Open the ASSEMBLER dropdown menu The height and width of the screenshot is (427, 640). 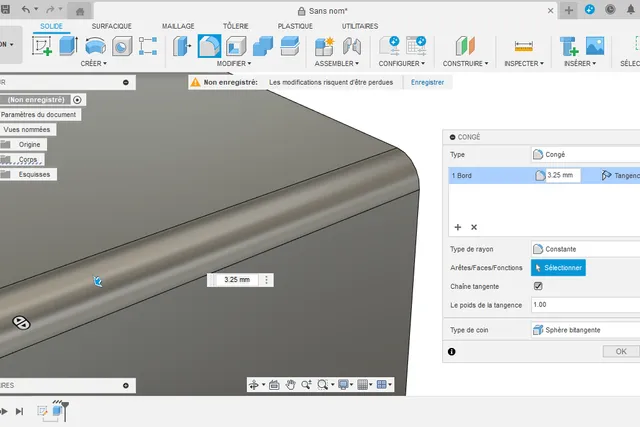pos(337,64)
